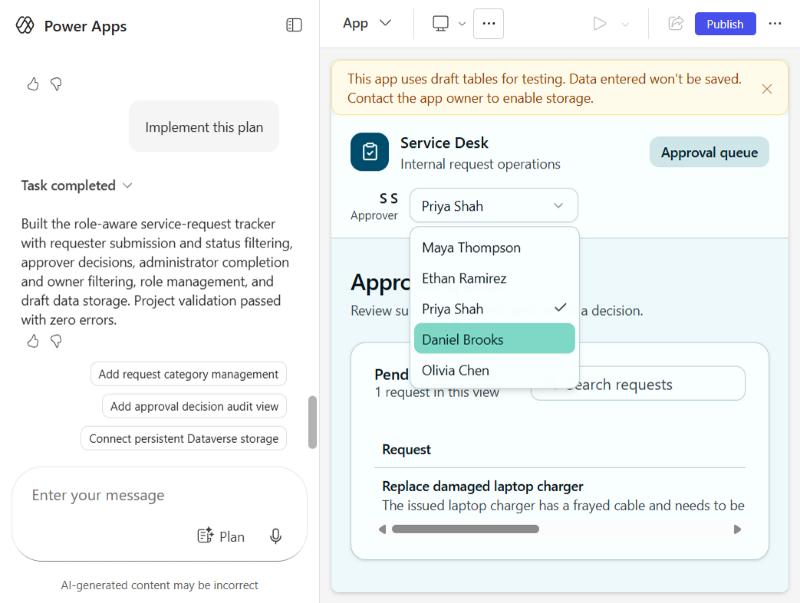
Task: Dismiss the draft tables warning banner
Action: (766, 89)
